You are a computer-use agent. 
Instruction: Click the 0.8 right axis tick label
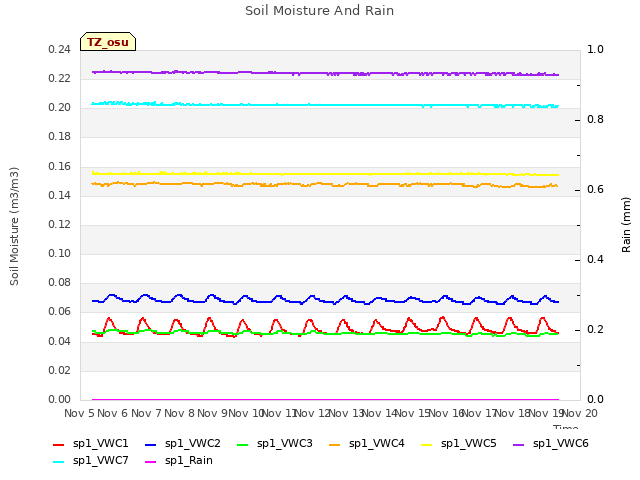595,120
